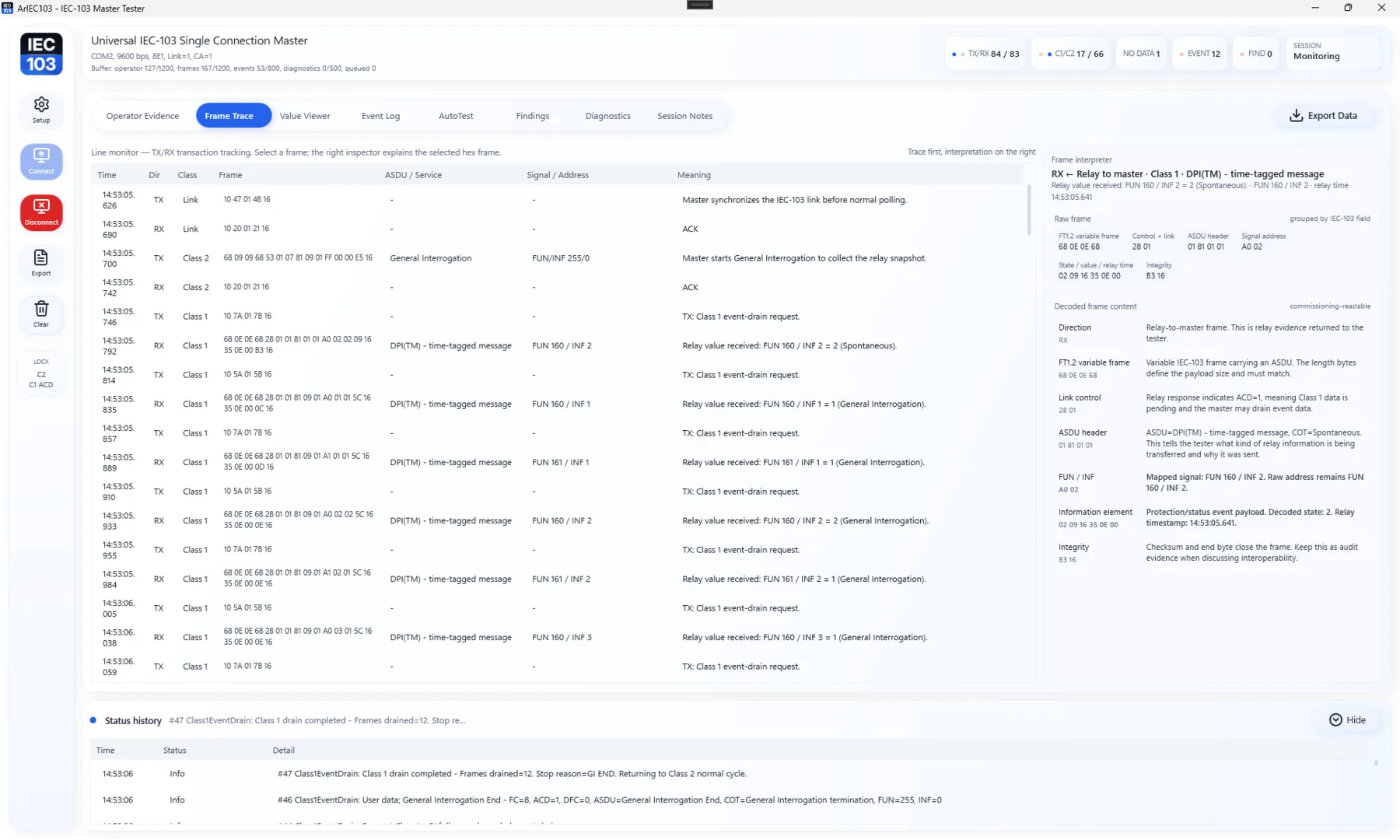Click the Information element decoded entry
Screen dimensions: 1400x840
coord(1212,518)
